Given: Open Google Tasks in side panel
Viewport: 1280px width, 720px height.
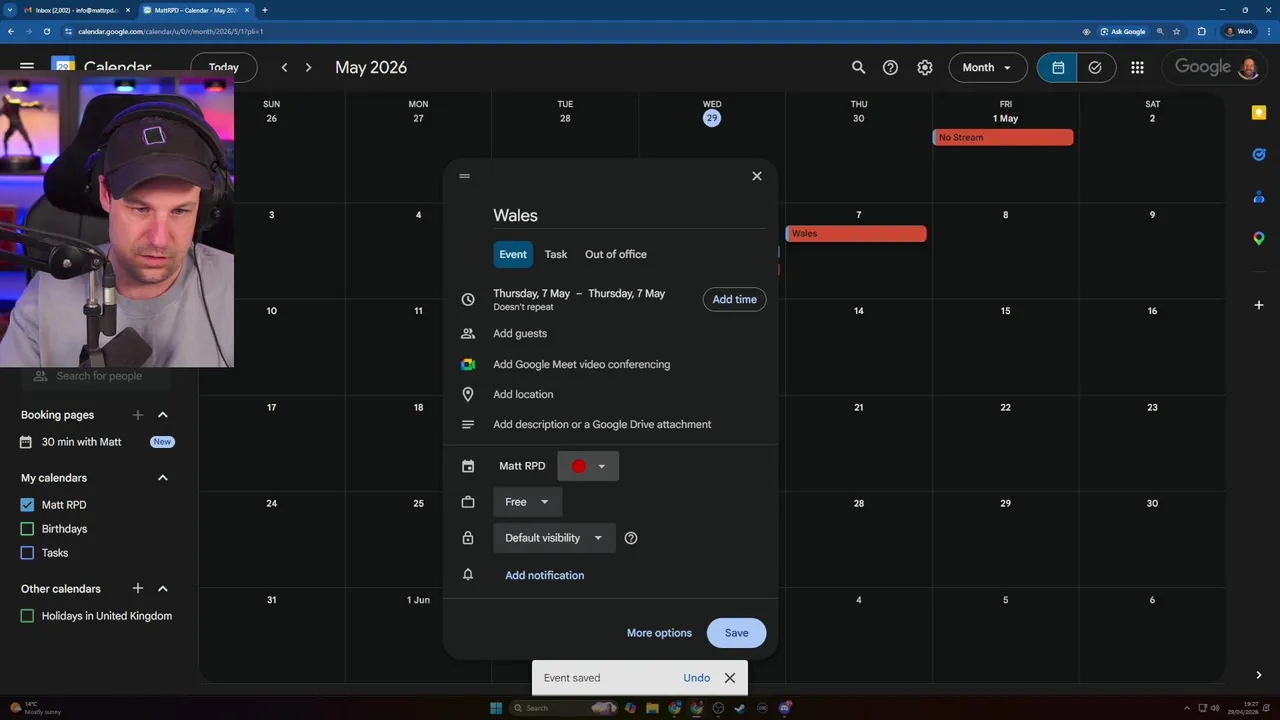Looking at the screenshot, I should point(1259,154).
